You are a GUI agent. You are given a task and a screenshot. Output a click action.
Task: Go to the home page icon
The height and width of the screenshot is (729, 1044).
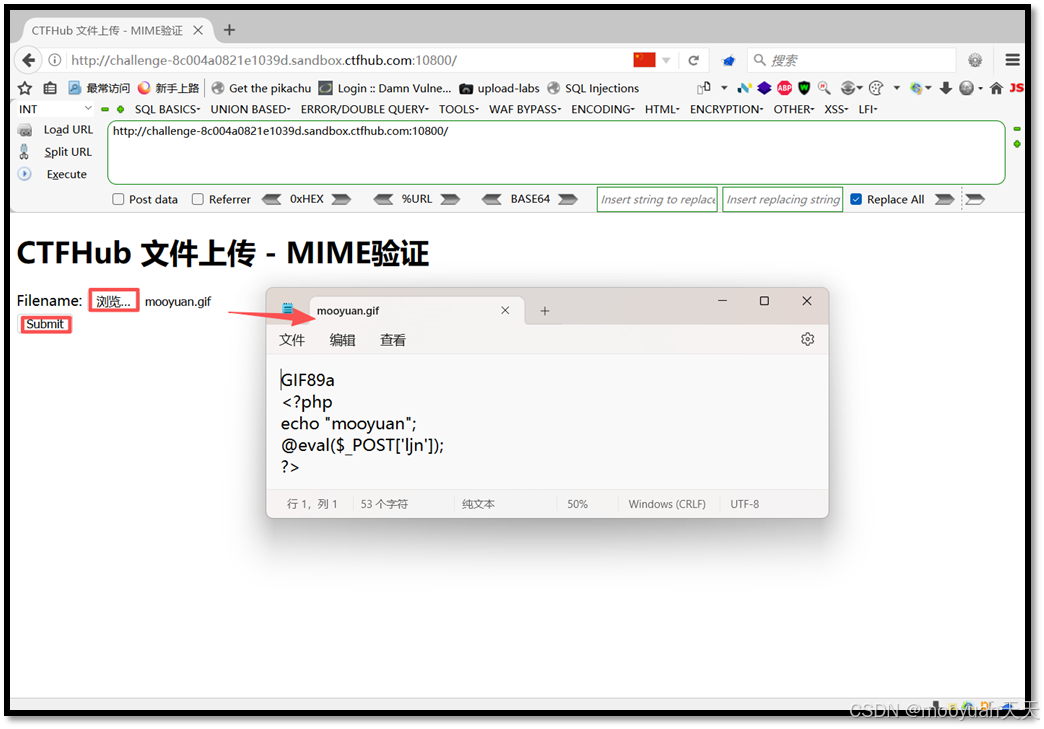(x=996, y=88)
